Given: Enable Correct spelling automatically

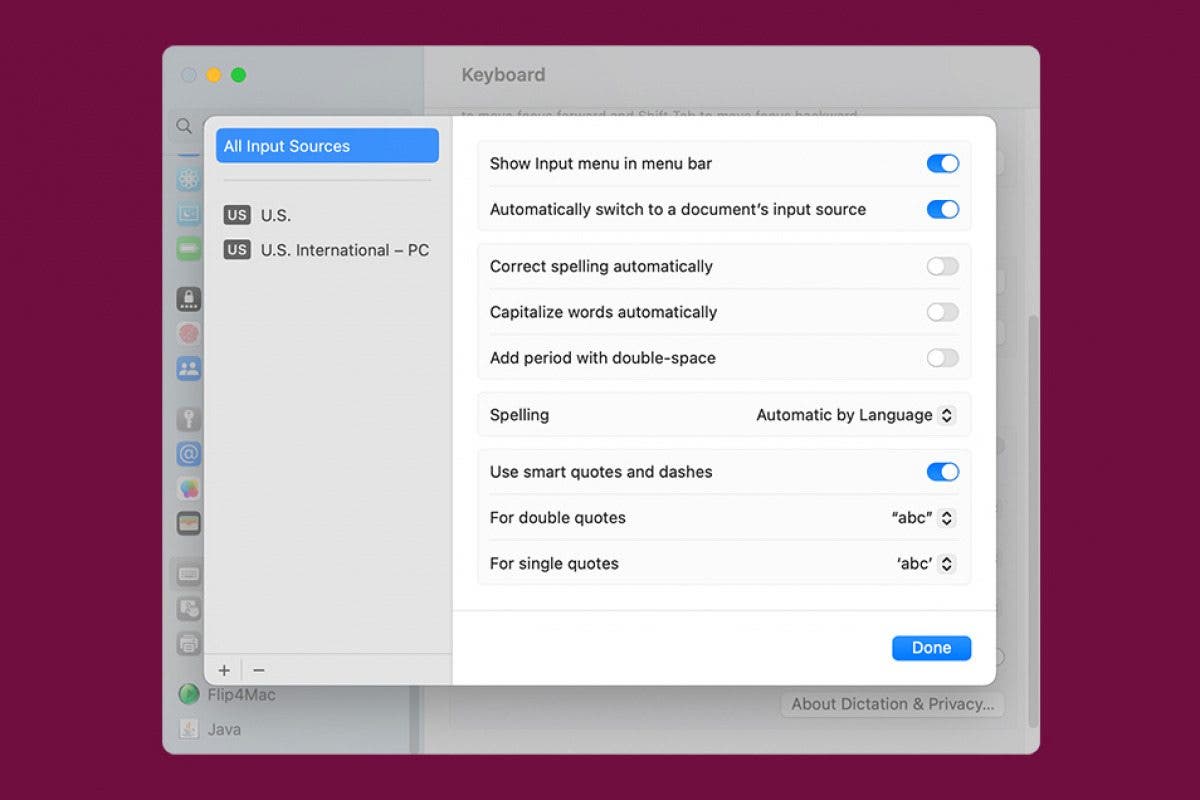Looking at the screenshot, I should tap(941, 266).
